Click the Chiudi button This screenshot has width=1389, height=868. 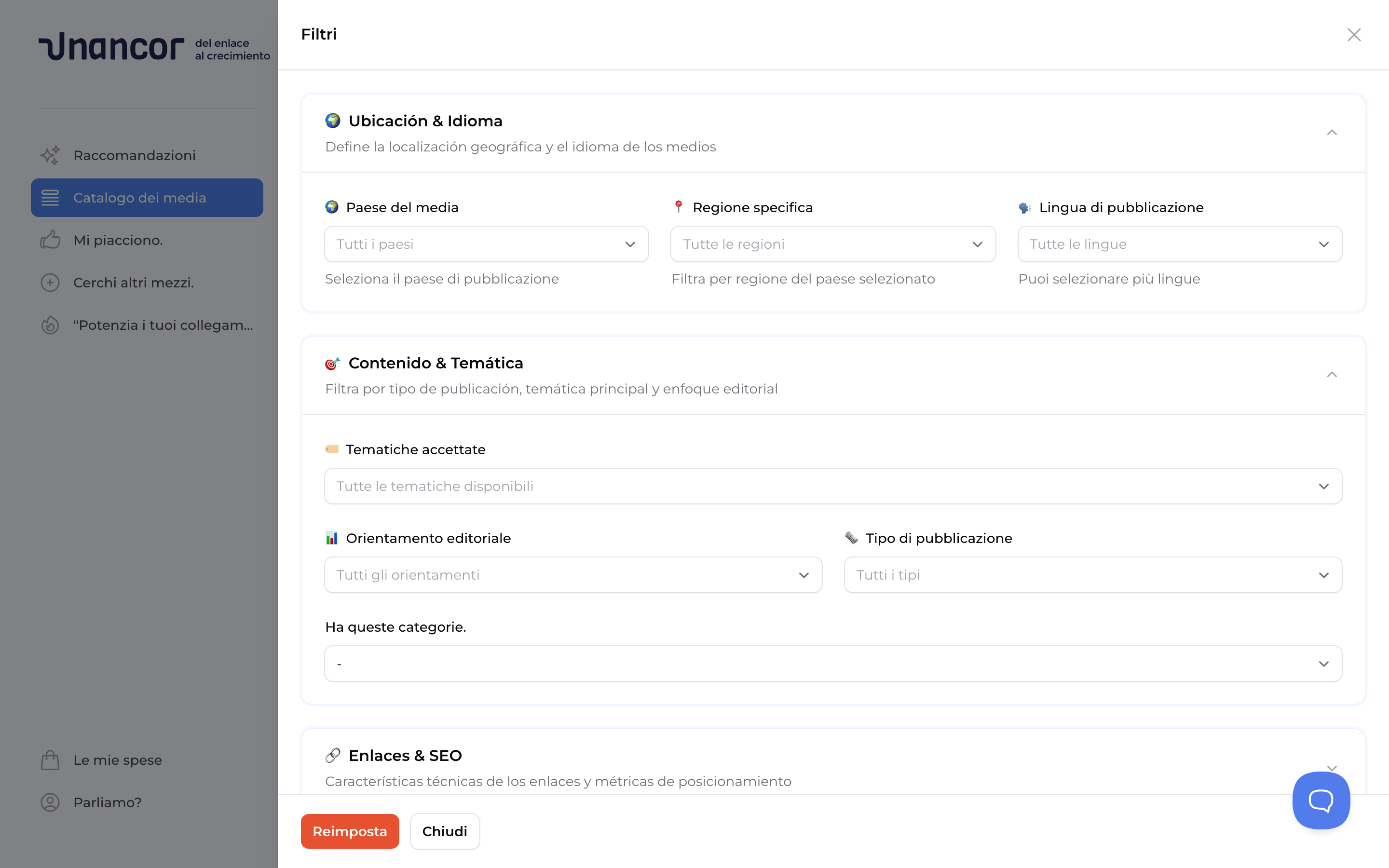coord(444,831)
